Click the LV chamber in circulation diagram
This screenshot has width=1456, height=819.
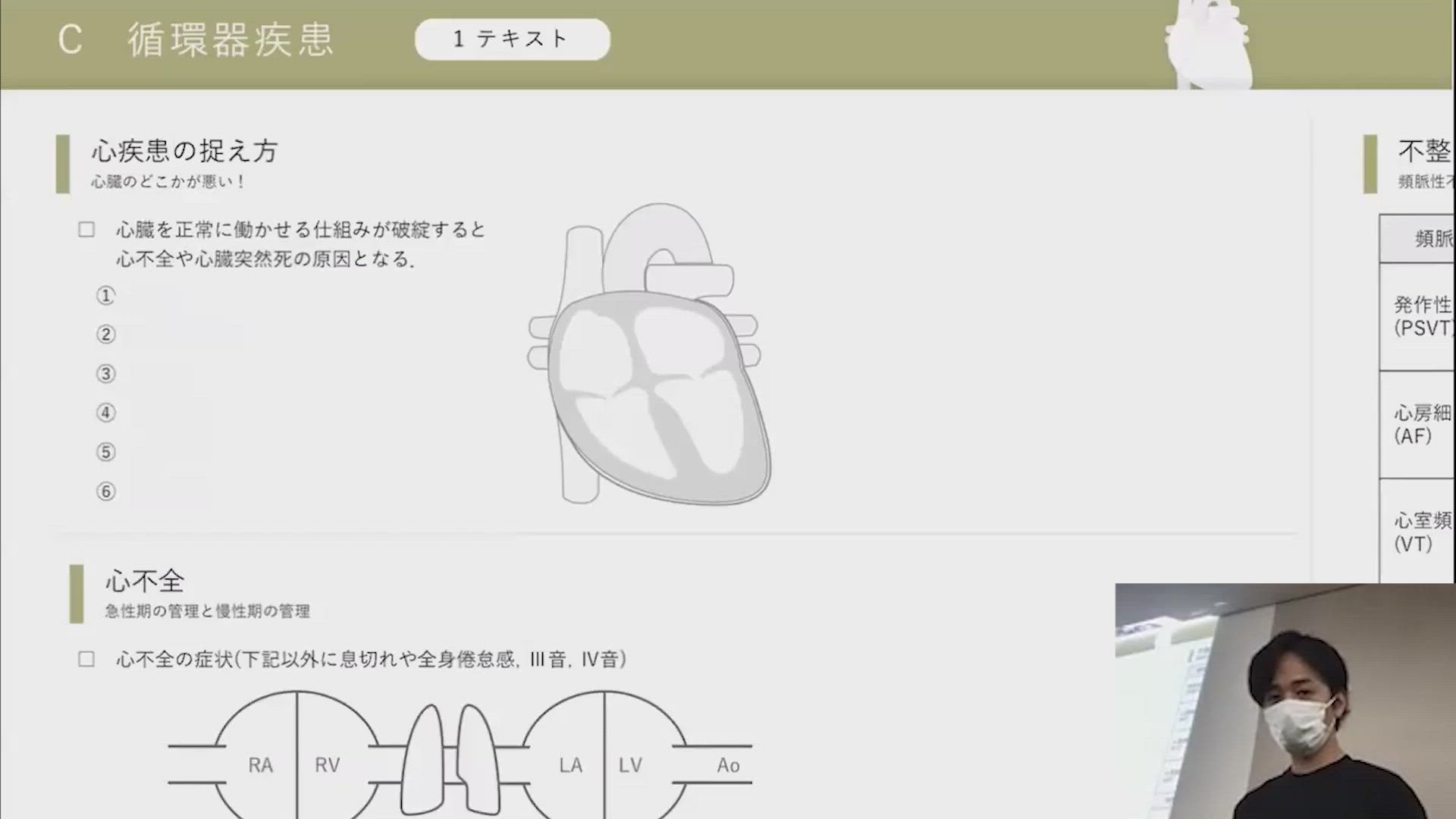coord(630,764)
